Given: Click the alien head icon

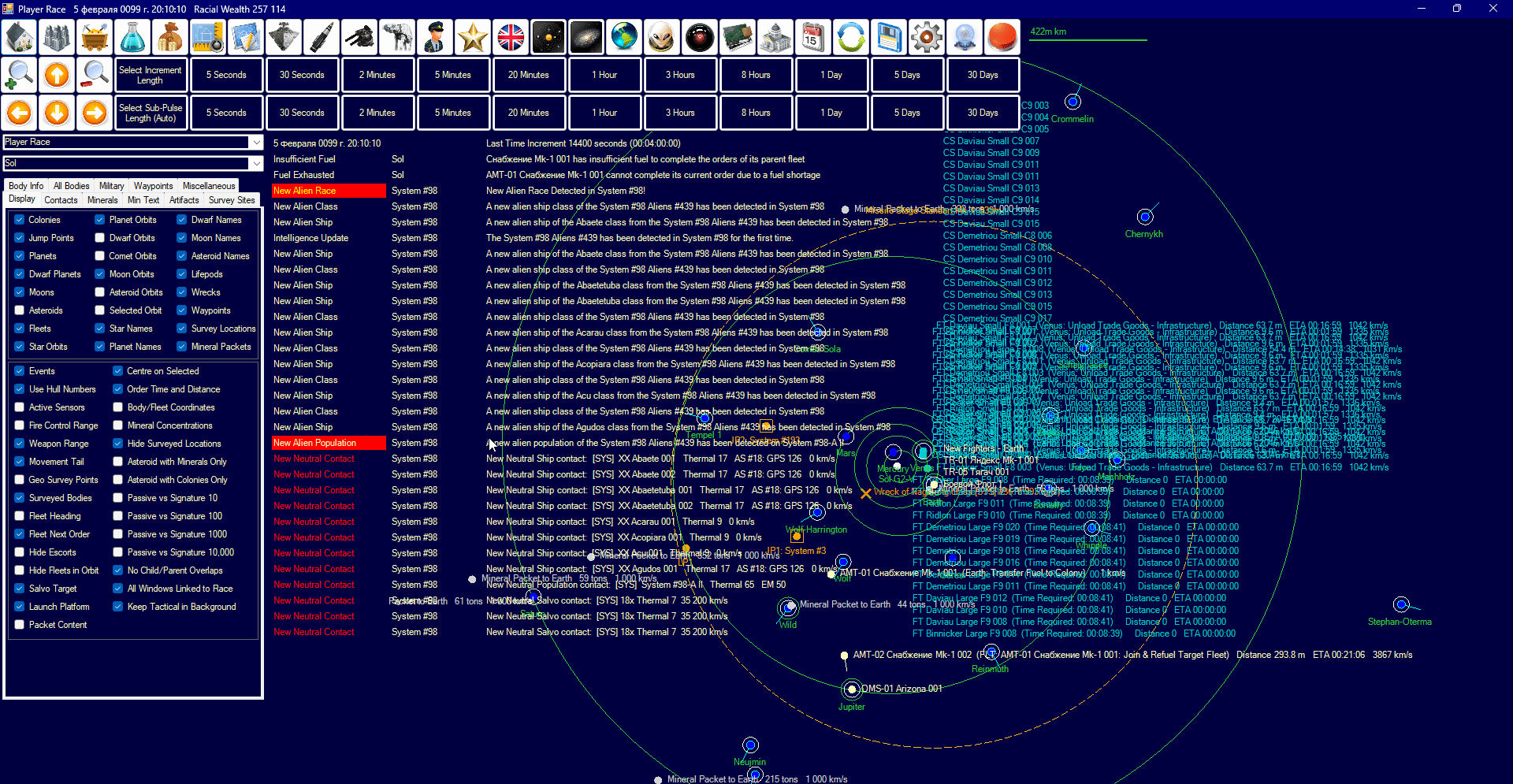Looking at the screenshot, I should tap(662, 37).
